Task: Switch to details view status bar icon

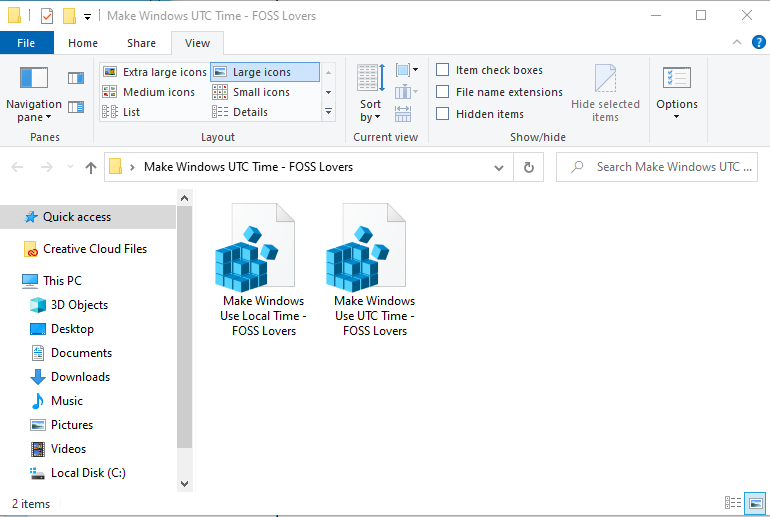Action: point(733,503)
